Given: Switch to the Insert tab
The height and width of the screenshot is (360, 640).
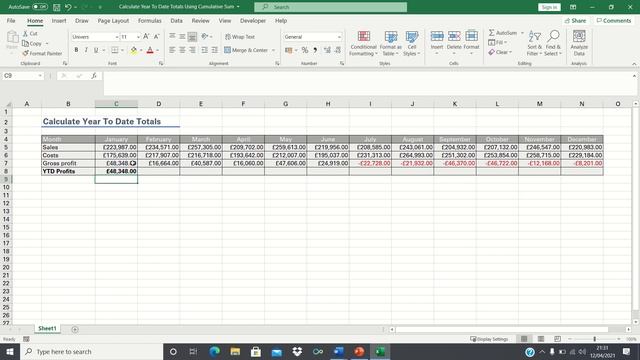Looking at the screenshot, I should click(59, 20).
